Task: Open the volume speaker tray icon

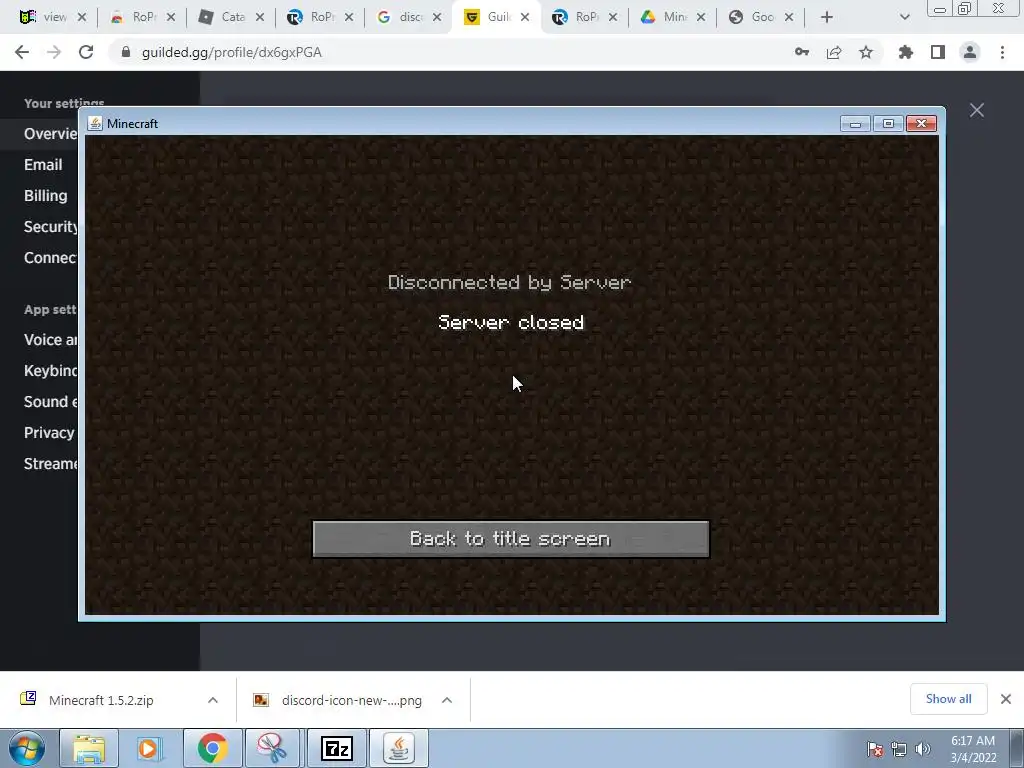Action: tap(923, 749)
